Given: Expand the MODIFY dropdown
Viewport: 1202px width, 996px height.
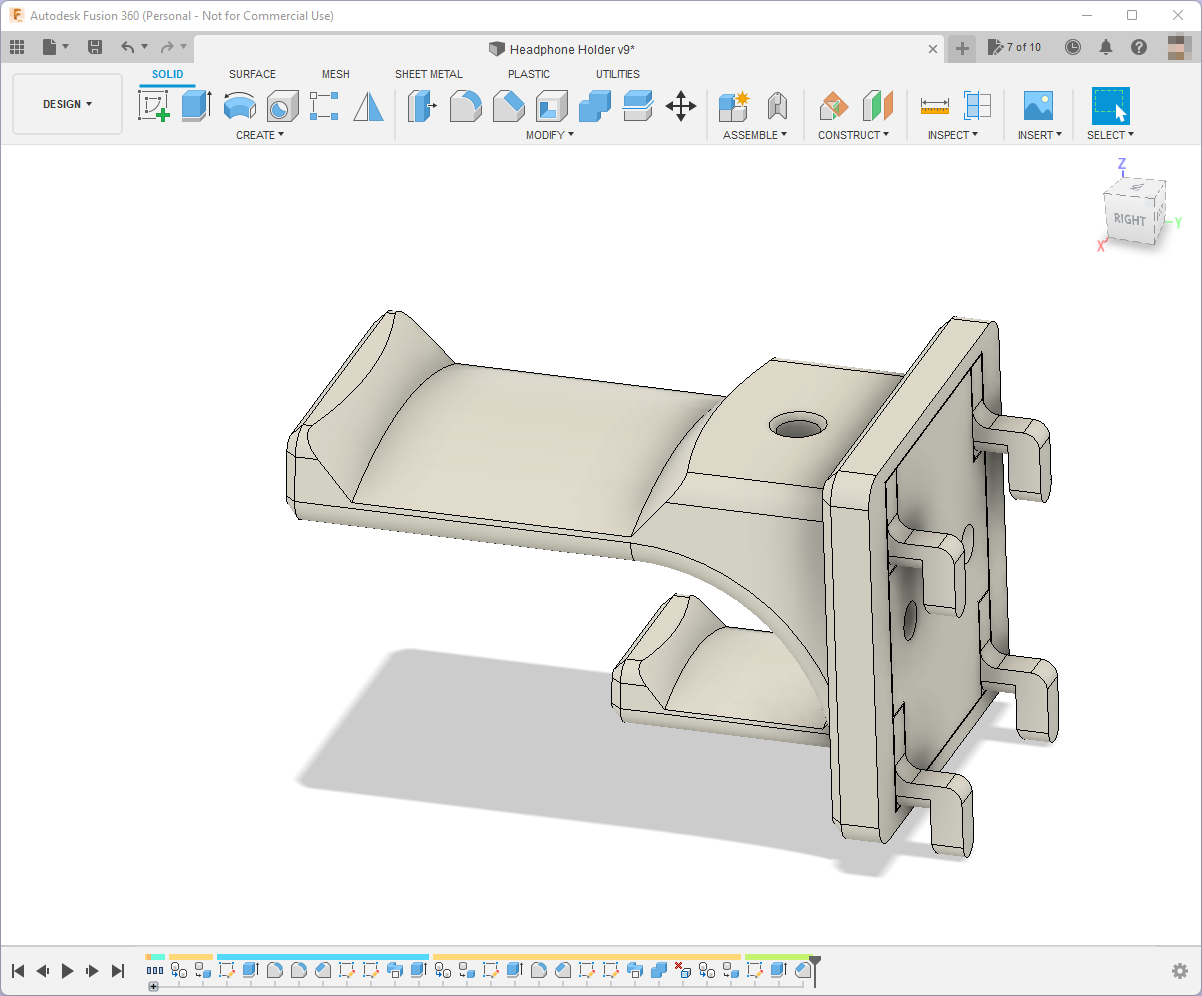Looking at the screenshot, I should [x=549, y=134].
